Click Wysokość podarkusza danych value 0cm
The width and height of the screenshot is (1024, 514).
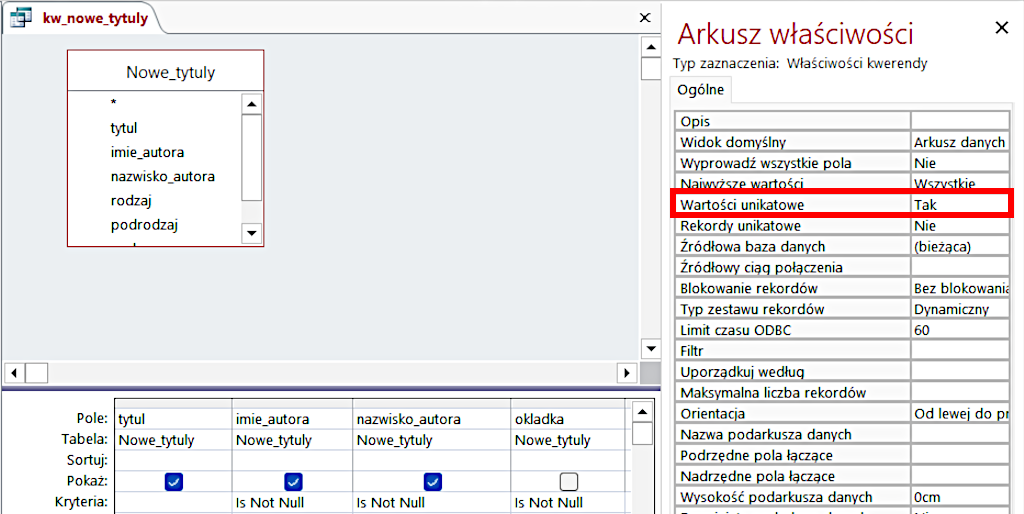tap(961, 498)
